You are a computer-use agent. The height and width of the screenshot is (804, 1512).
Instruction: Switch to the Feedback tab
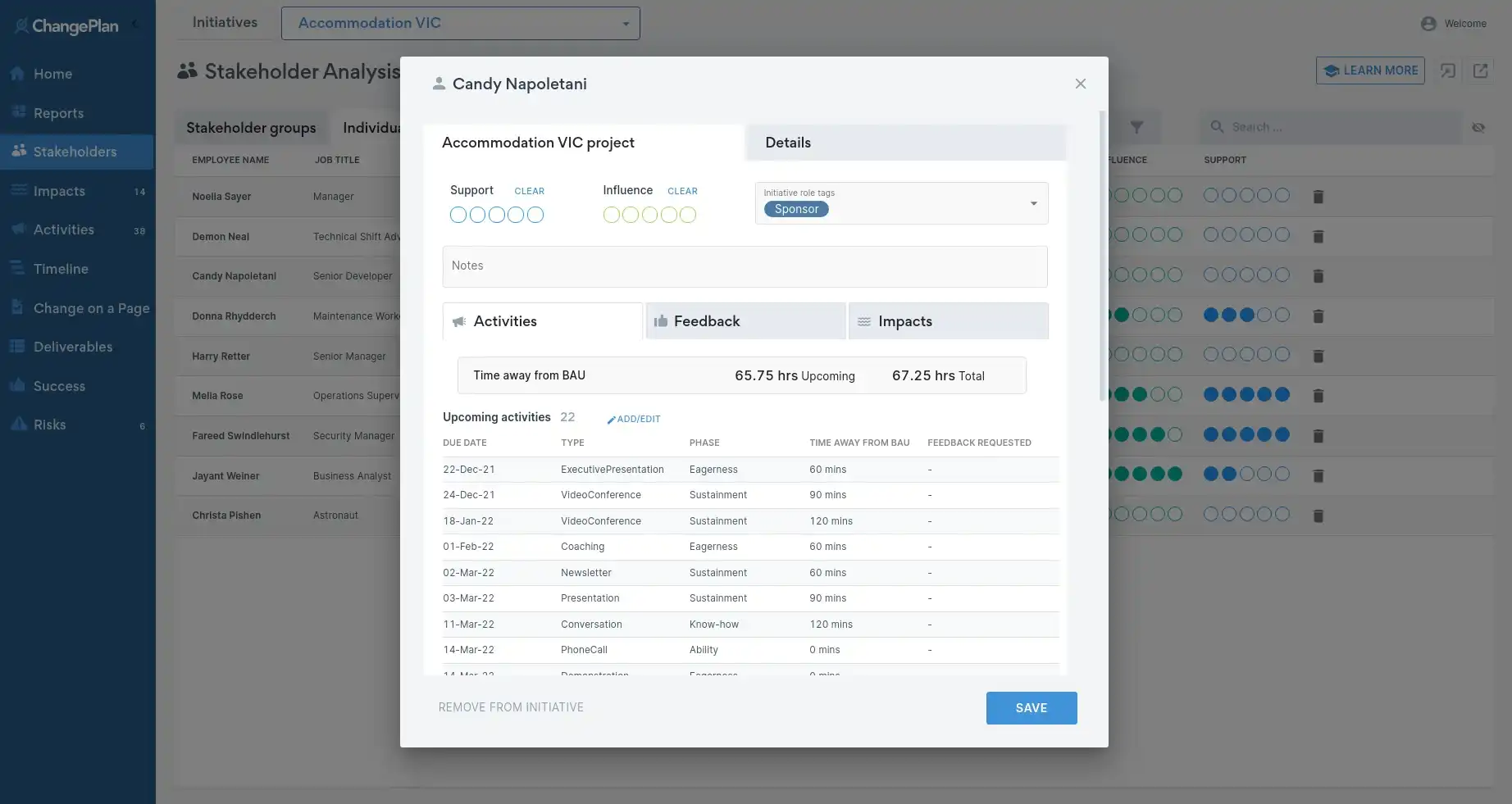745,321
